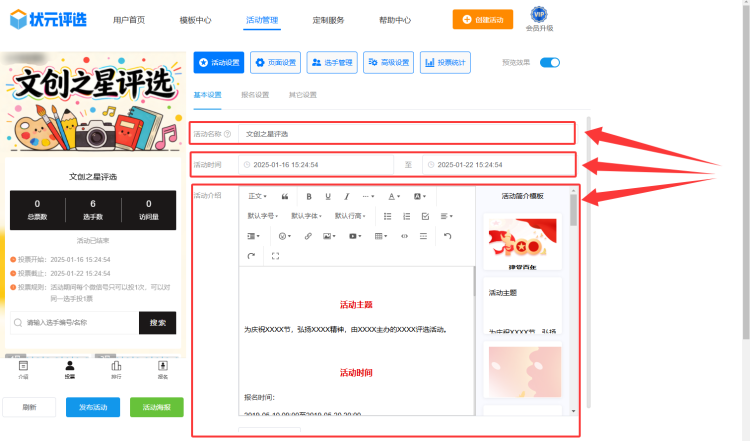Open the 活动设置 section button
The width and height of the screenshot is (750, 441).
pos(219,63)
